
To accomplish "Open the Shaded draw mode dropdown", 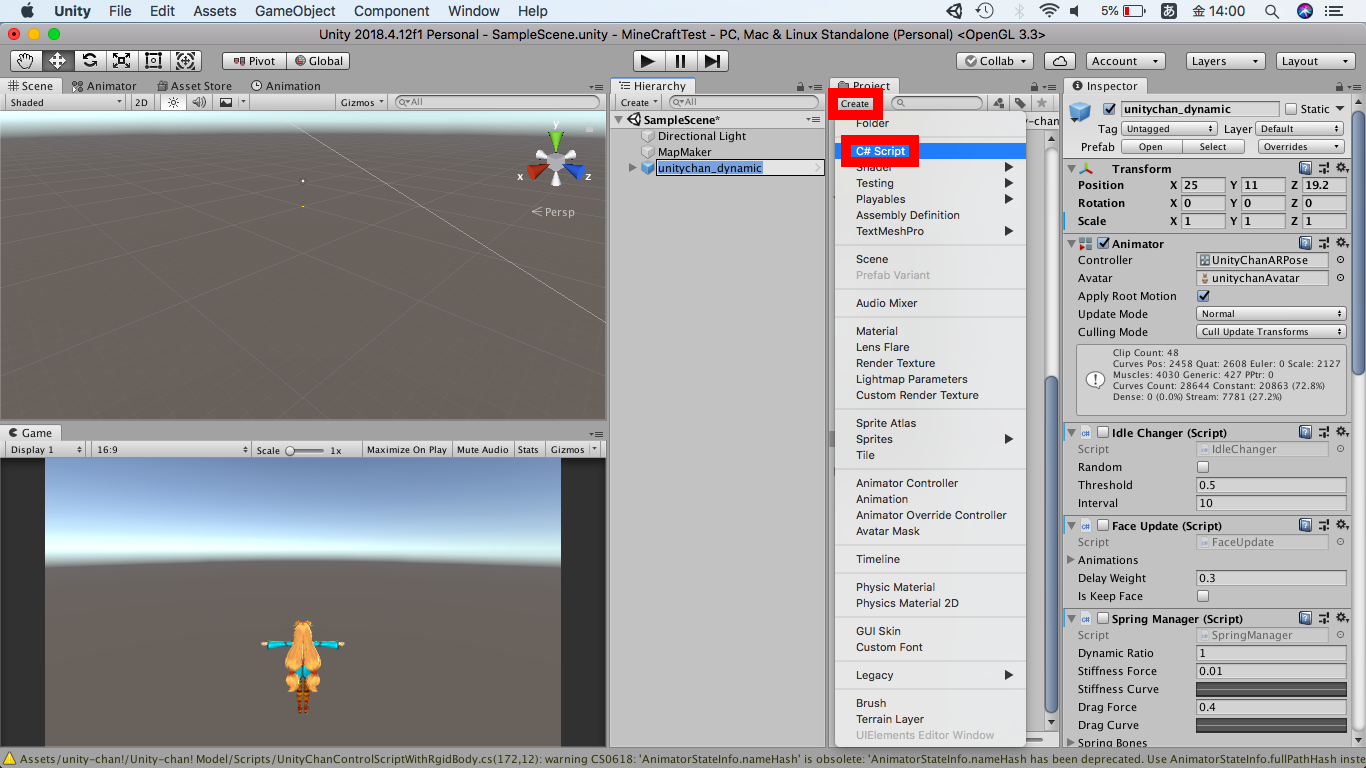I will point(67,102).
